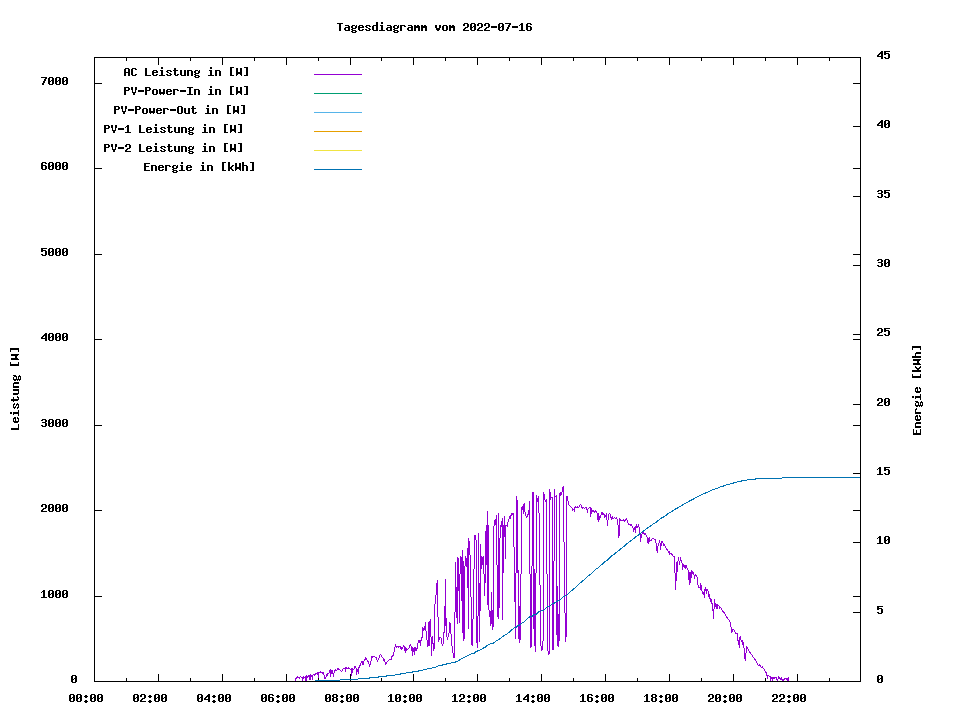Viewport: 960px width, 720px height.
Task: Click the 22:00 time axis label
Action: pyautogui.click(x=788, y=698)
